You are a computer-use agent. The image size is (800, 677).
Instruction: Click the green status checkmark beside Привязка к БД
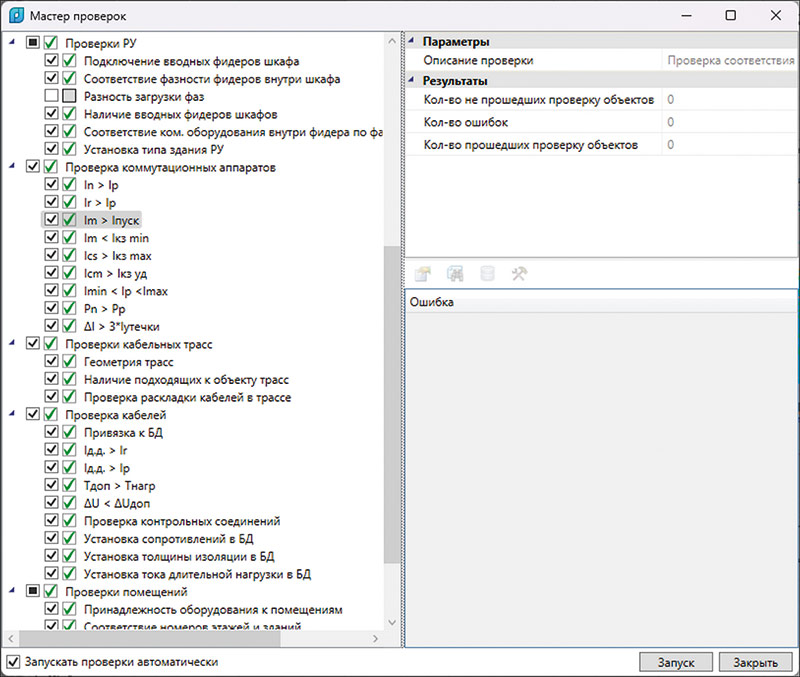[69, 432]
